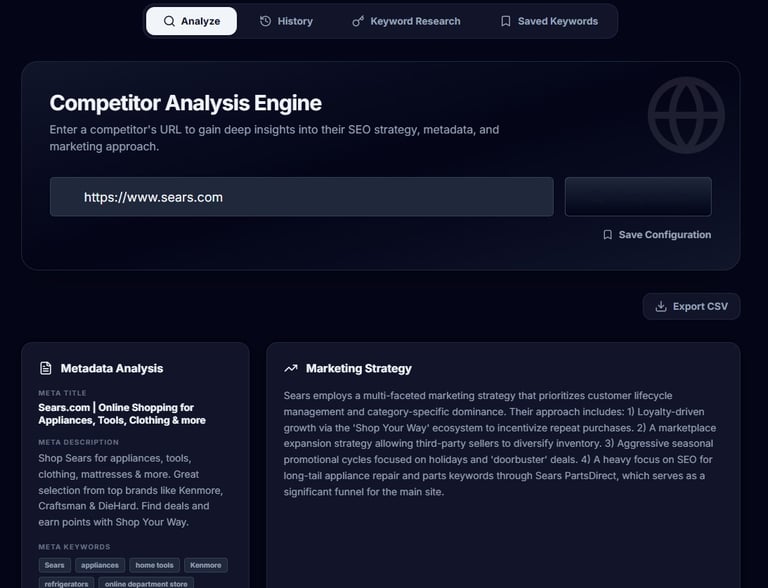Click the 'Shop Sears for appliances' description text
Image resolution: width=768 pixels, height=588 pixels.
[131, 490]
